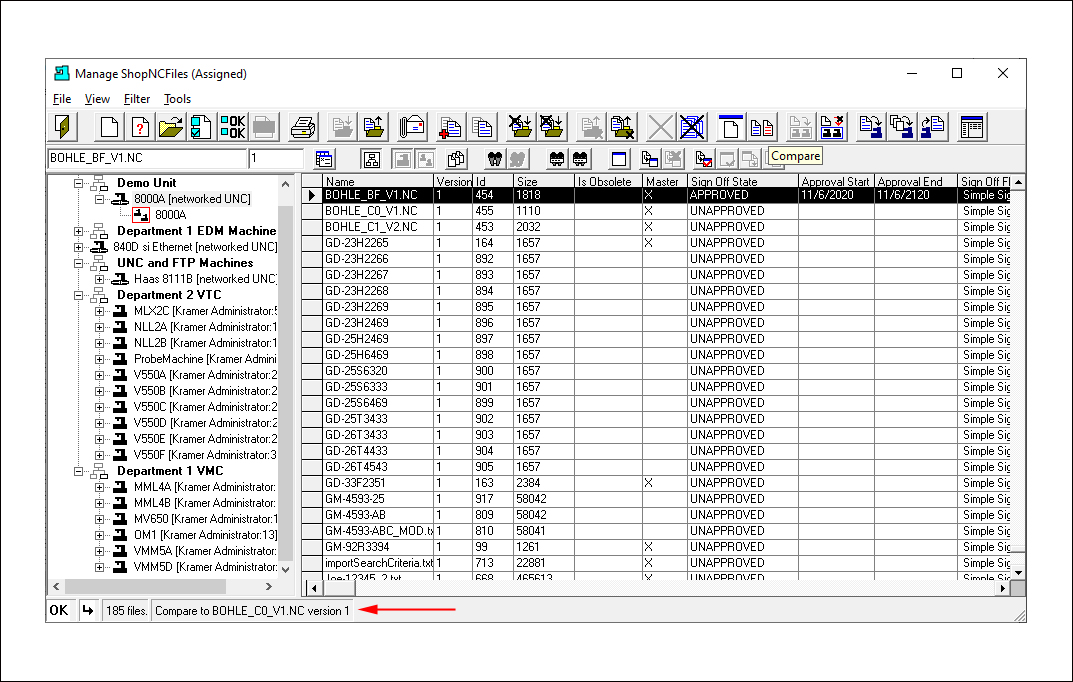
Task: Click the tree panel horizontal scroll right arrow
Action: click(269, 586)
